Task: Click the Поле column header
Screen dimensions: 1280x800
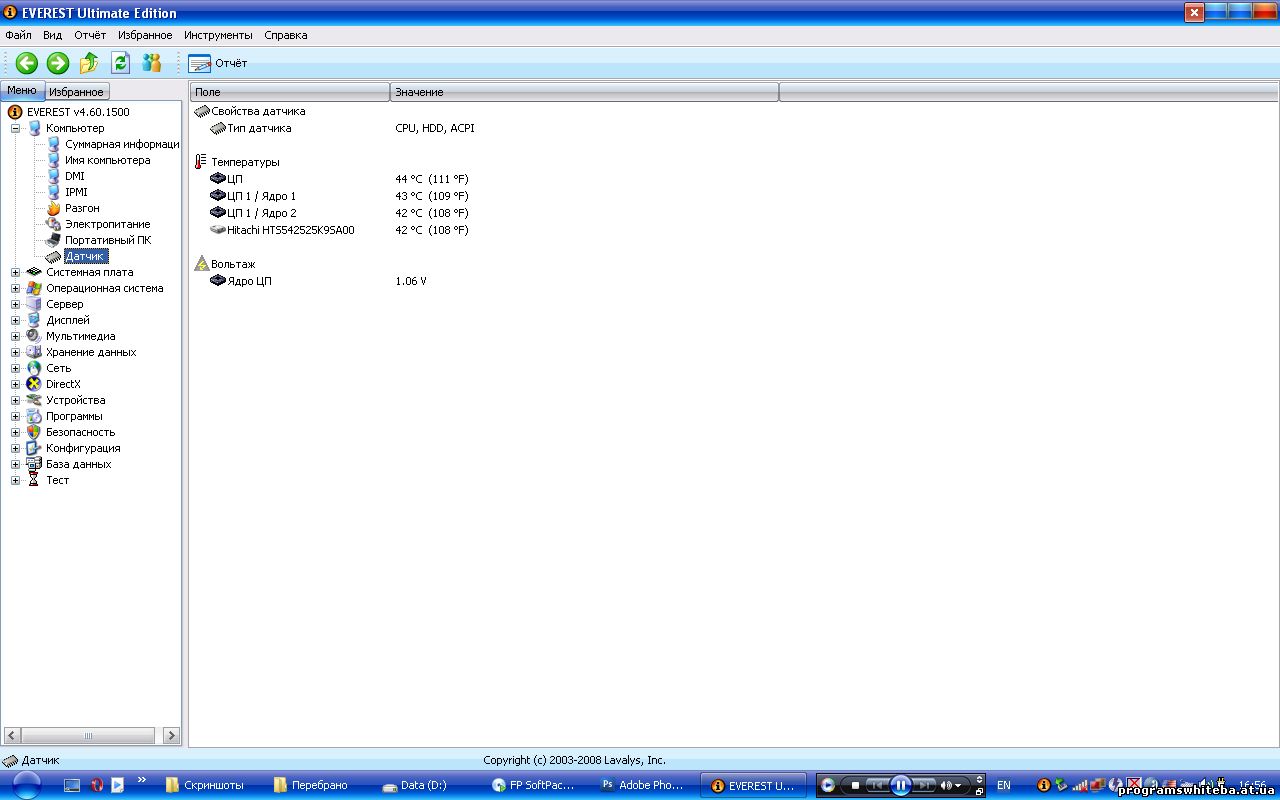Action: (x=290, y=92)
